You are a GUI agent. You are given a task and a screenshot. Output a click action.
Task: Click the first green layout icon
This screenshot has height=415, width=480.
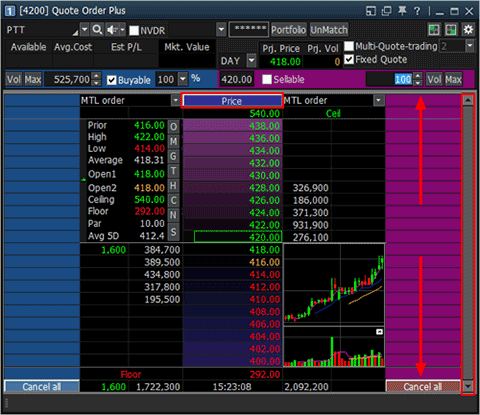point(434,30)
